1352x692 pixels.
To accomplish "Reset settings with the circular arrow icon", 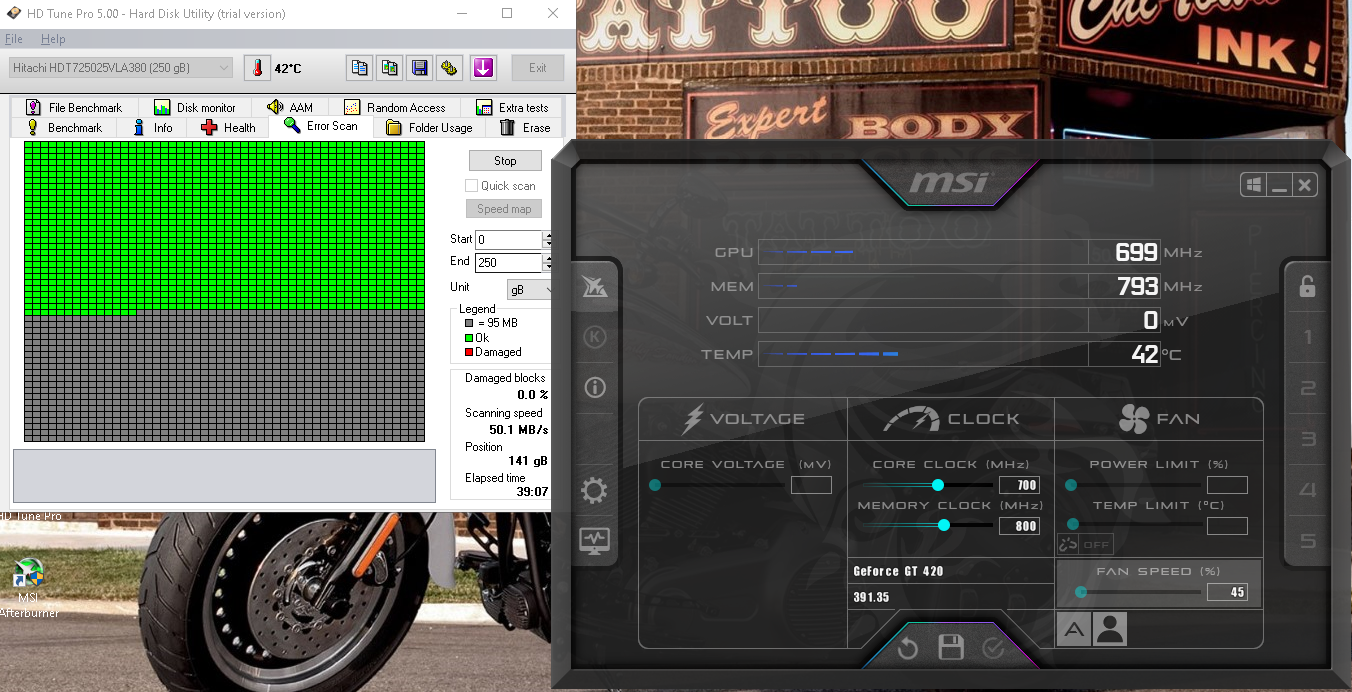I will pyautogui.click(x=908, y=649).
